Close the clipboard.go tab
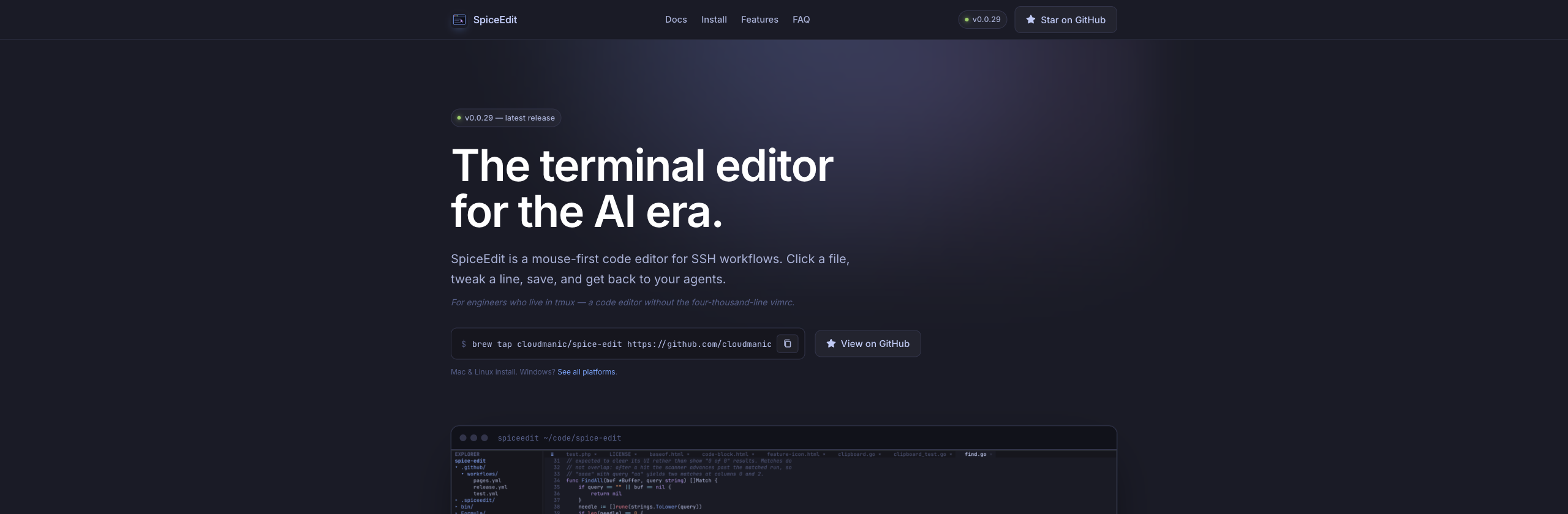1568x514 pixels. click(880, 455)
